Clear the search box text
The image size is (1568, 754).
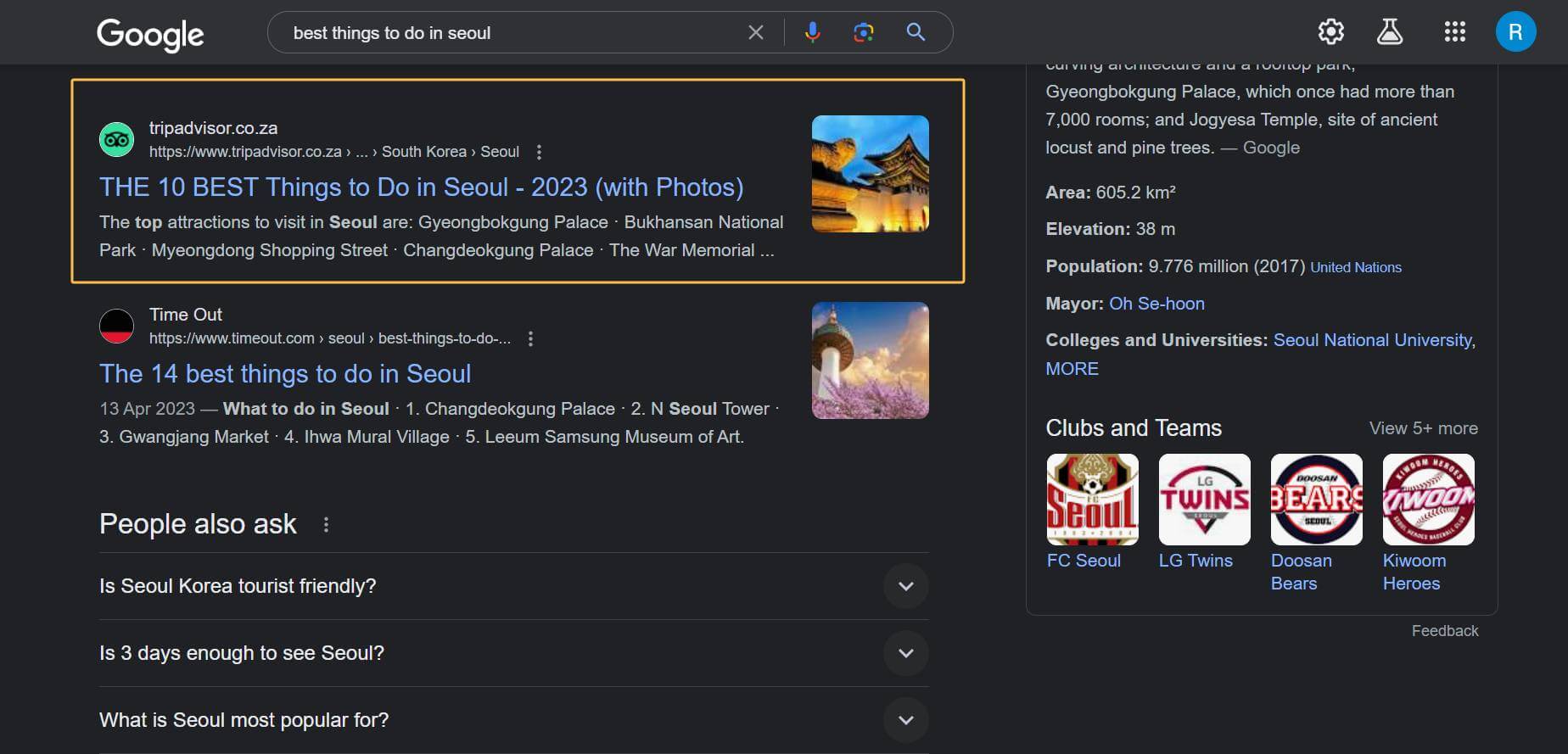[x=755, y=32]
